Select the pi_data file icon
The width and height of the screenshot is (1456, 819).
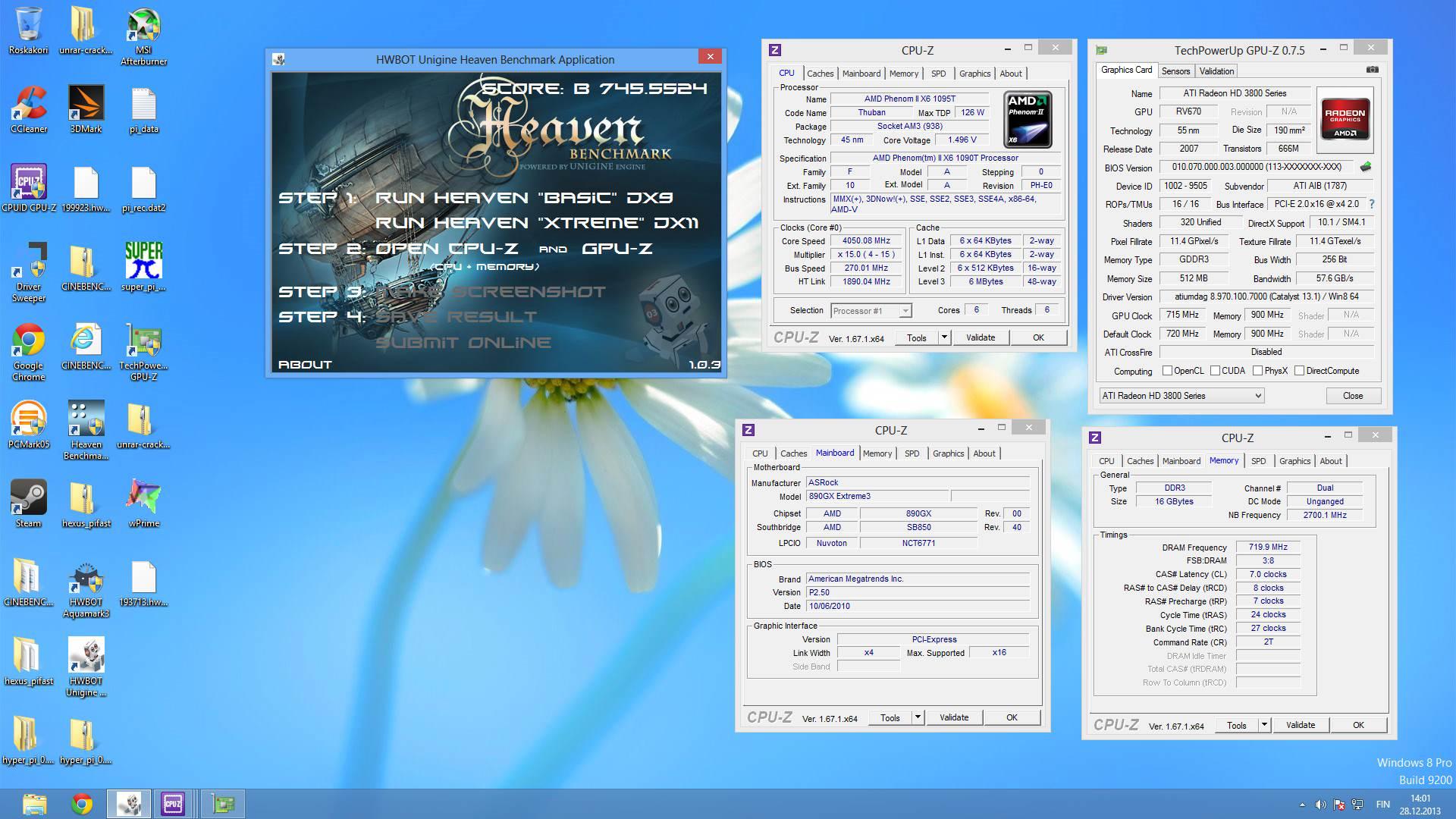pos(143,109)
